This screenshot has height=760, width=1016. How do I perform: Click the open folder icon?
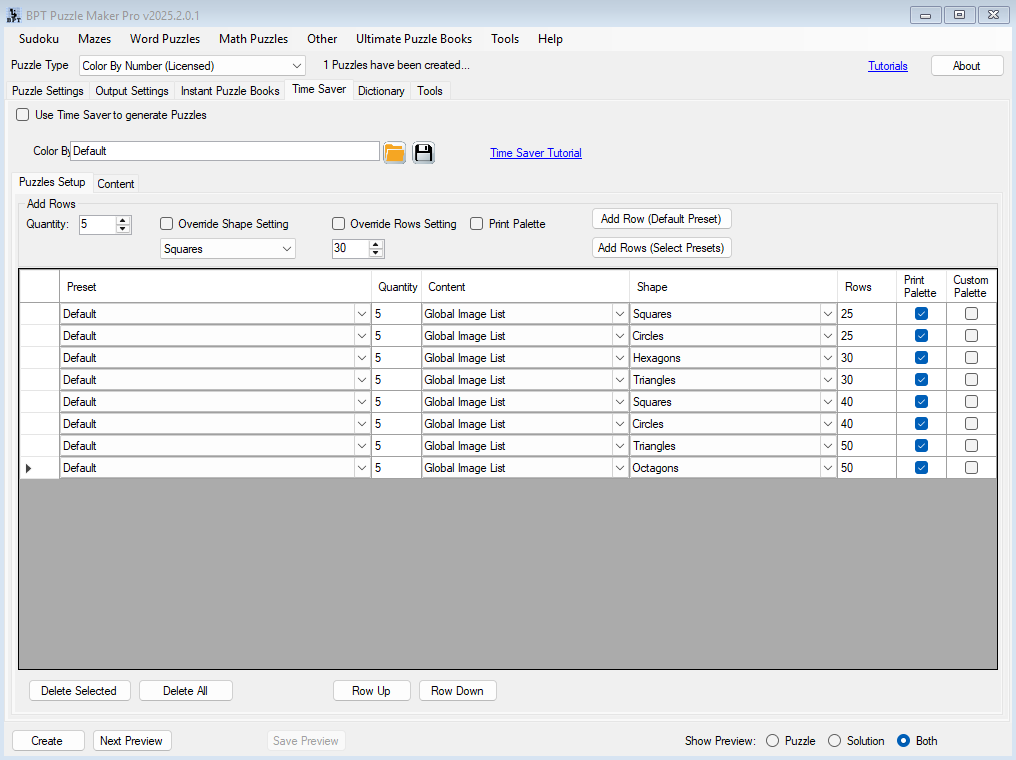(395, 152)
